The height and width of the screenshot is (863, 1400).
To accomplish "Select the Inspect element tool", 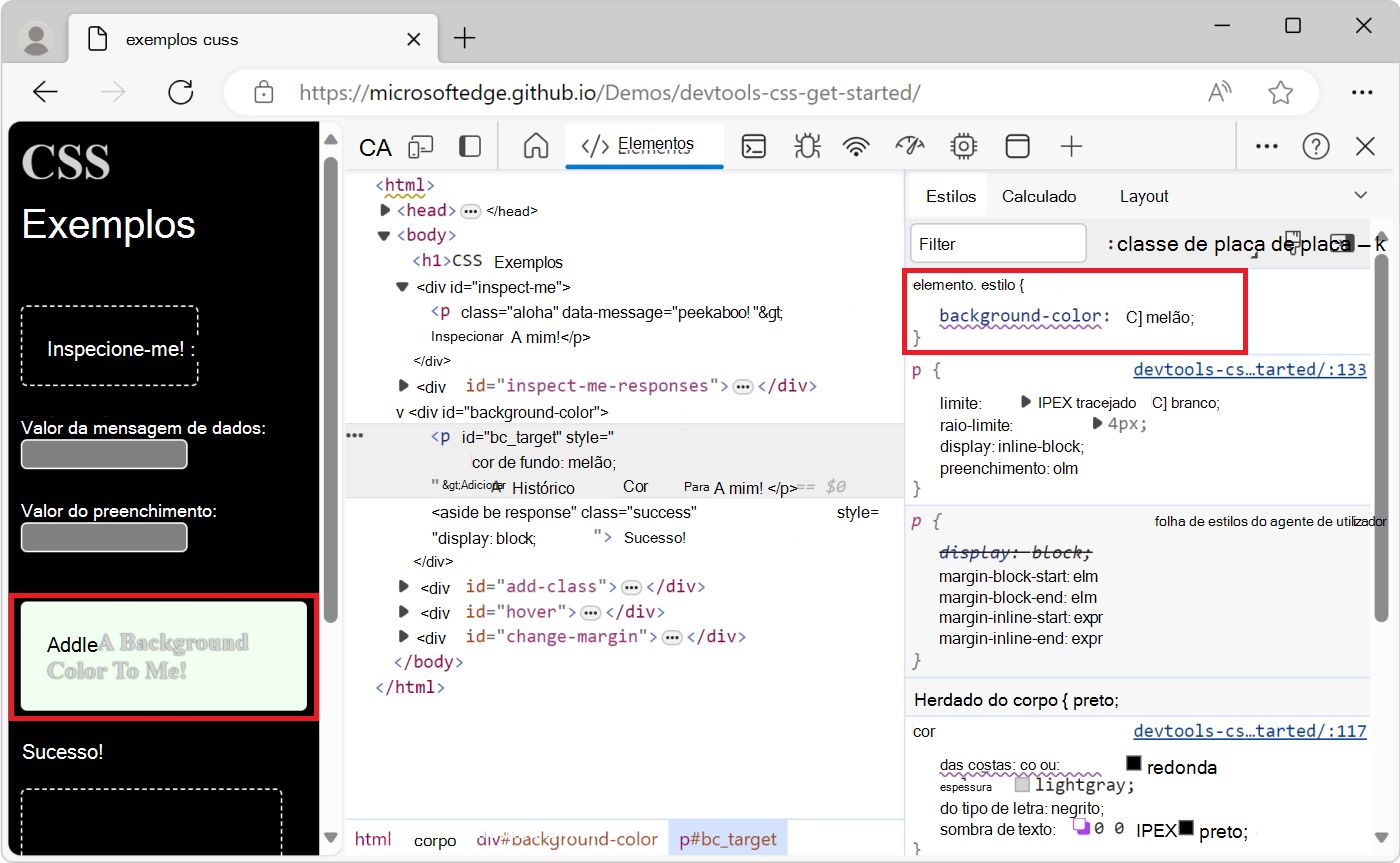I will 374,146.
